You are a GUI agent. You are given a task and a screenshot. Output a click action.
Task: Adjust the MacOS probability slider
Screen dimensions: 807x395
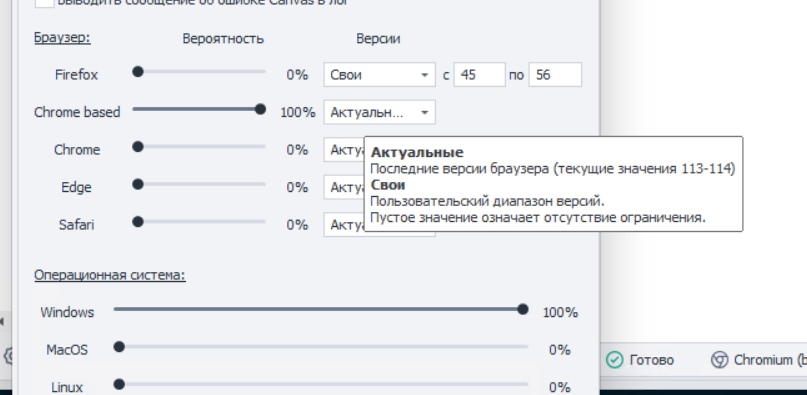321,347
